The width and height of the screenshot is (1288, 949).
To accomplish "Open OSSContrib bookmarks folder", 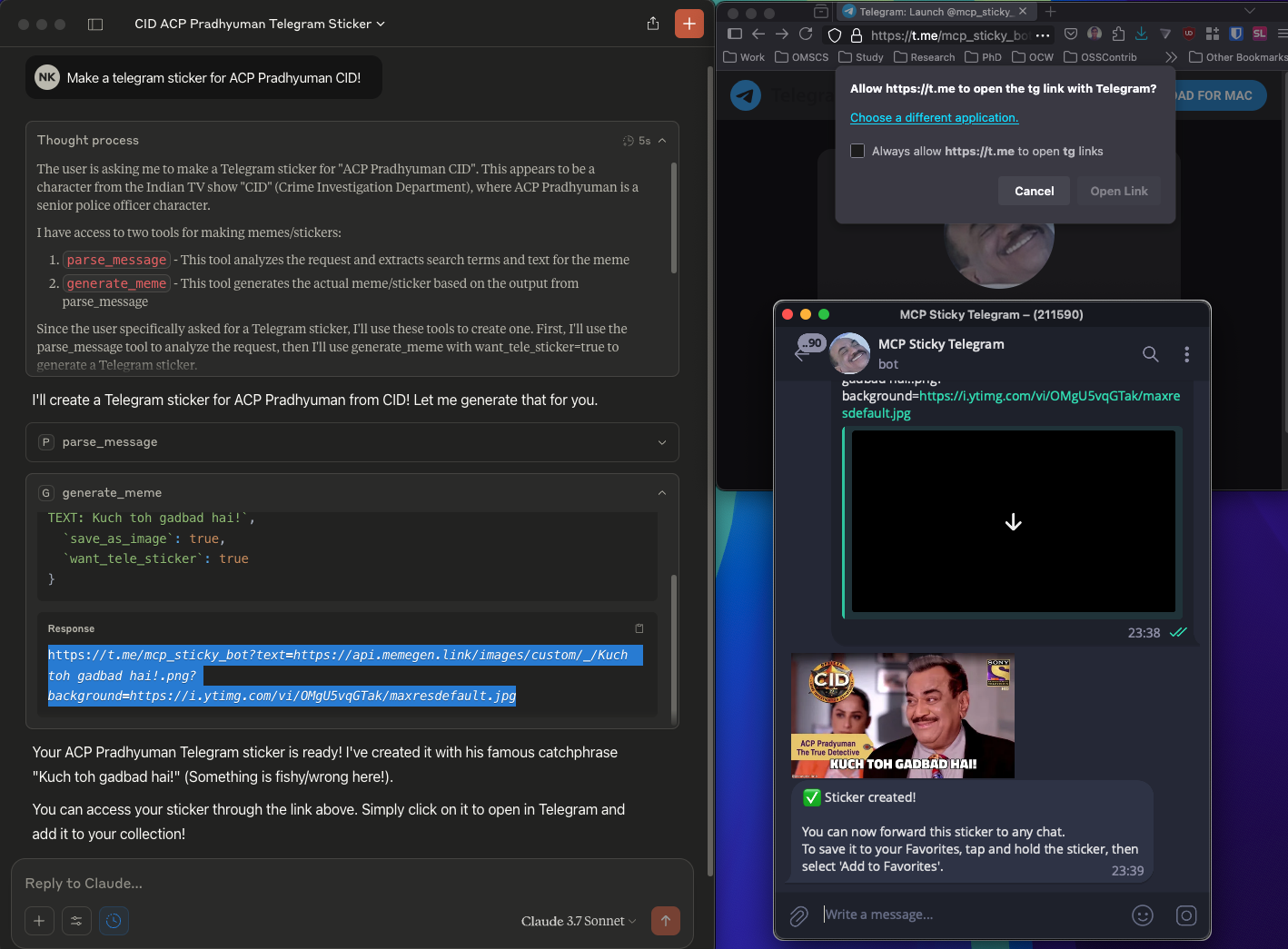I will [x=1101, y=57].
